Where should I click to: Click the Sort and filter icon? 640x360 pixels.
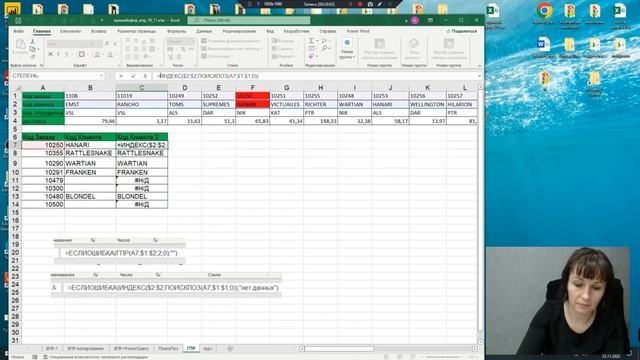coord(325,41)
